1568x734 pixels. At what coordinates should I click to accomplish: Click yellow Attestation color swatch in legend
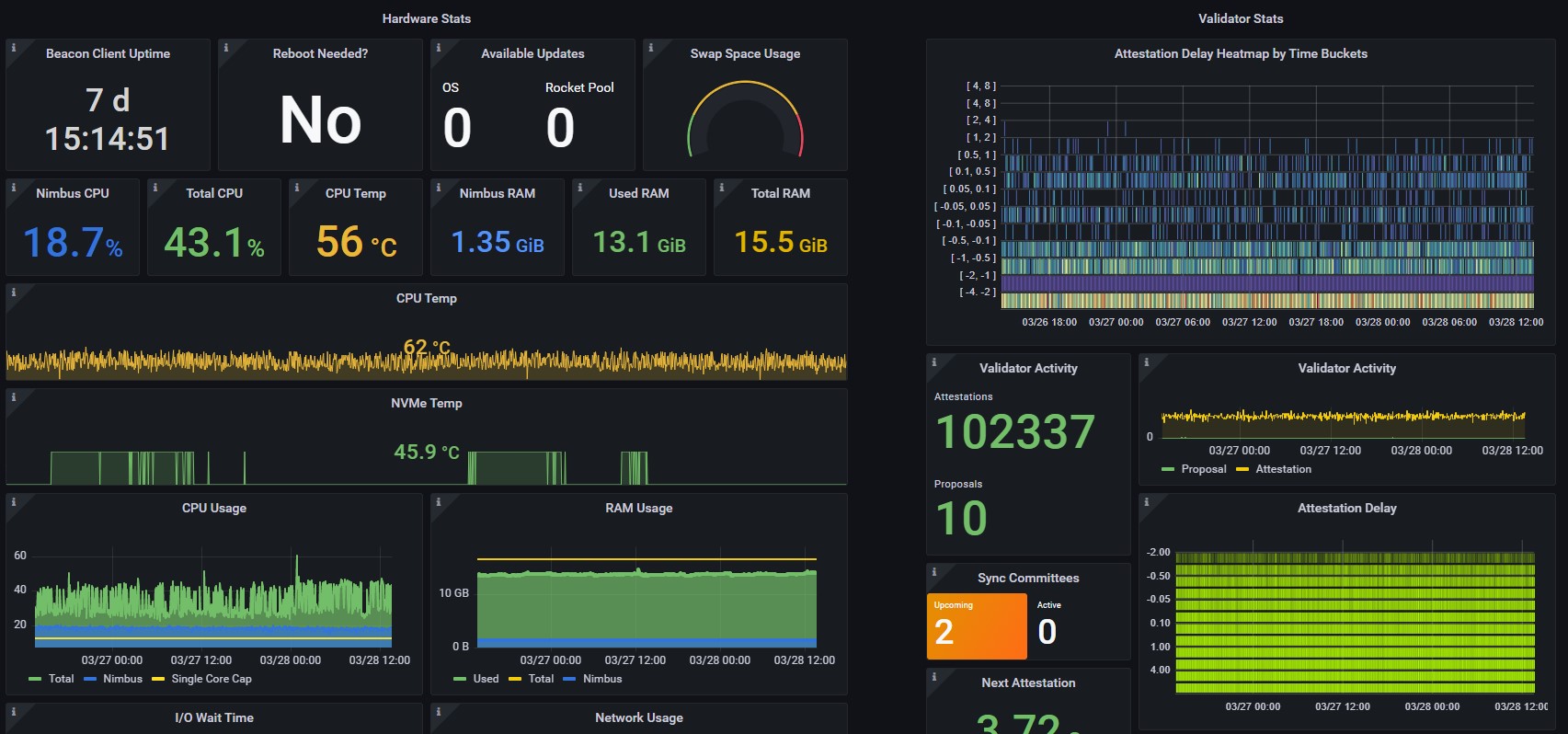(x=1242, y=470)
